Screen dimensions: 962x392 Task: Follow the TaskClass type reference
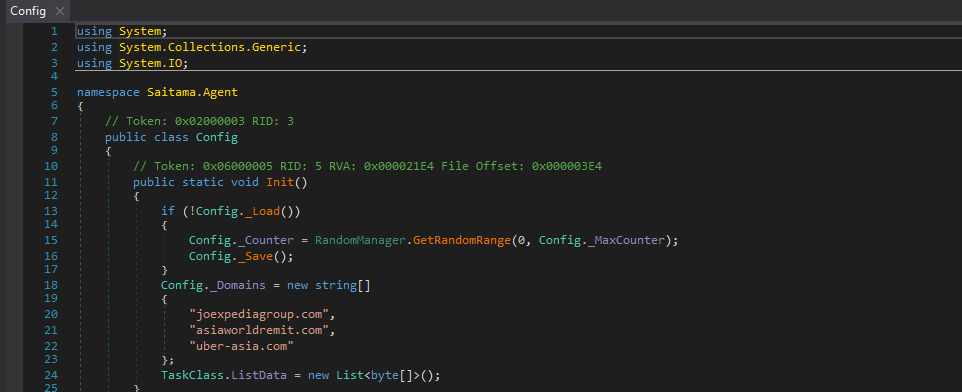coord(192,375)
